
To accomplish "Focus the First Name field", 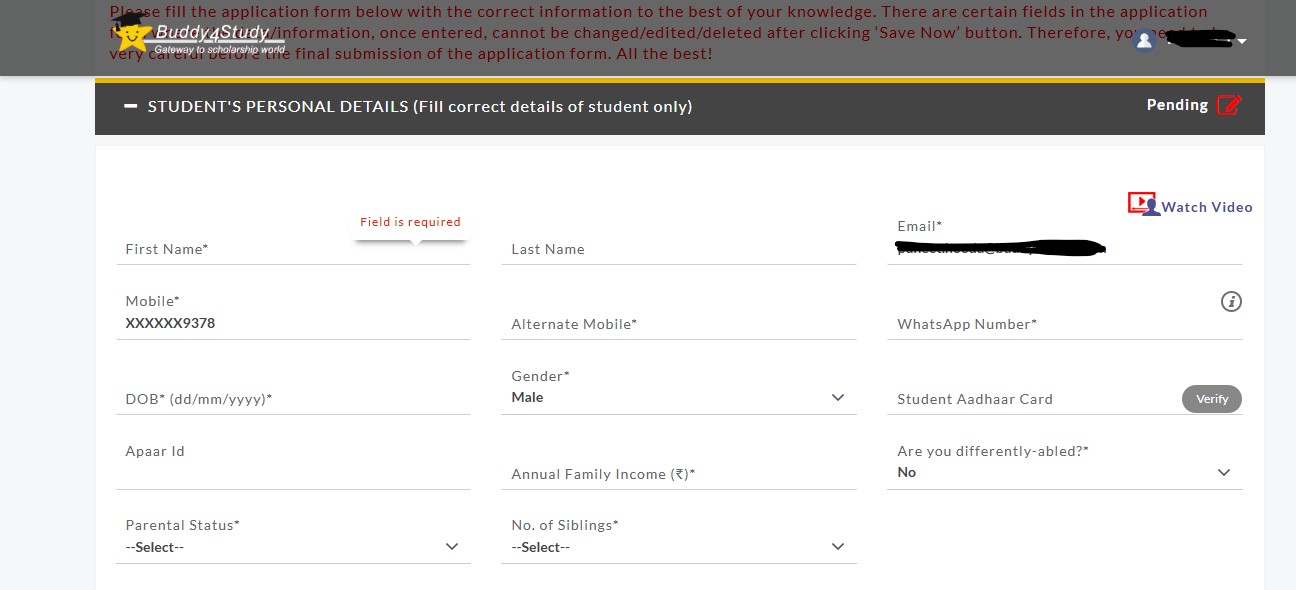I will tap(293, 249).
